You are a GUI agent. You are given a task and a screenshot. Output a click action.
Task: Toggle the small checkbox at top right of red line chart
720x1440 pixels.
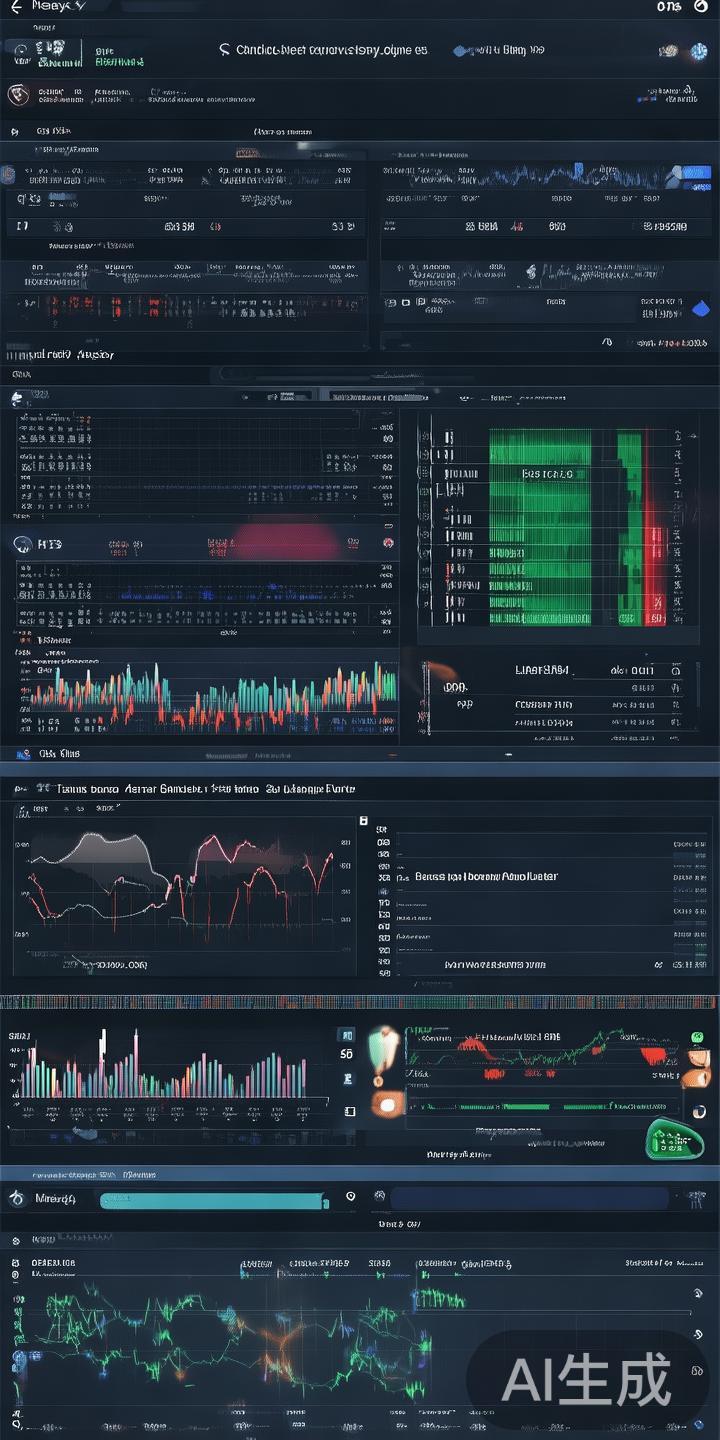tap(363, 821)
